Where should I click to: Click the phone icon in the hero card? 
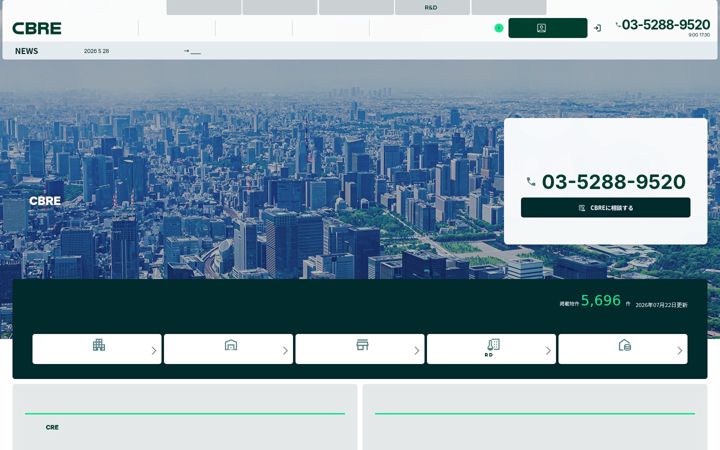point(531,181)
